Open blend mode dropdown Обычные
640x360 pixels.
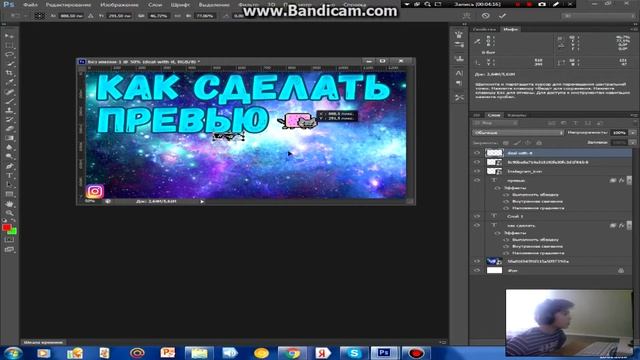tap(518, 133)
